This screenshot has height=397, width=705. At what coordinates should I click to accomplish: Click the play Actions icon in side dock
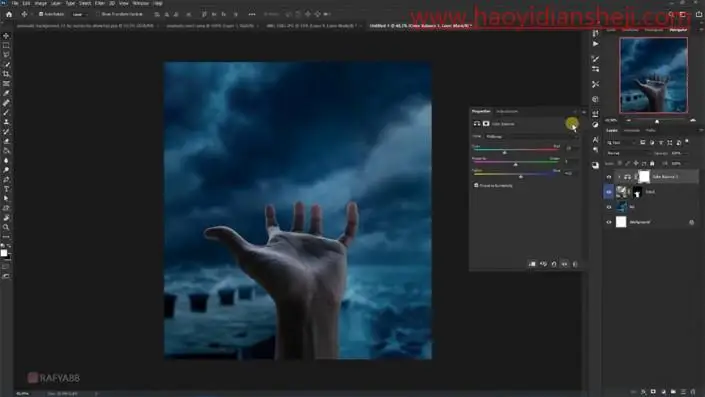pyautogui.click(x=595, y=44)
